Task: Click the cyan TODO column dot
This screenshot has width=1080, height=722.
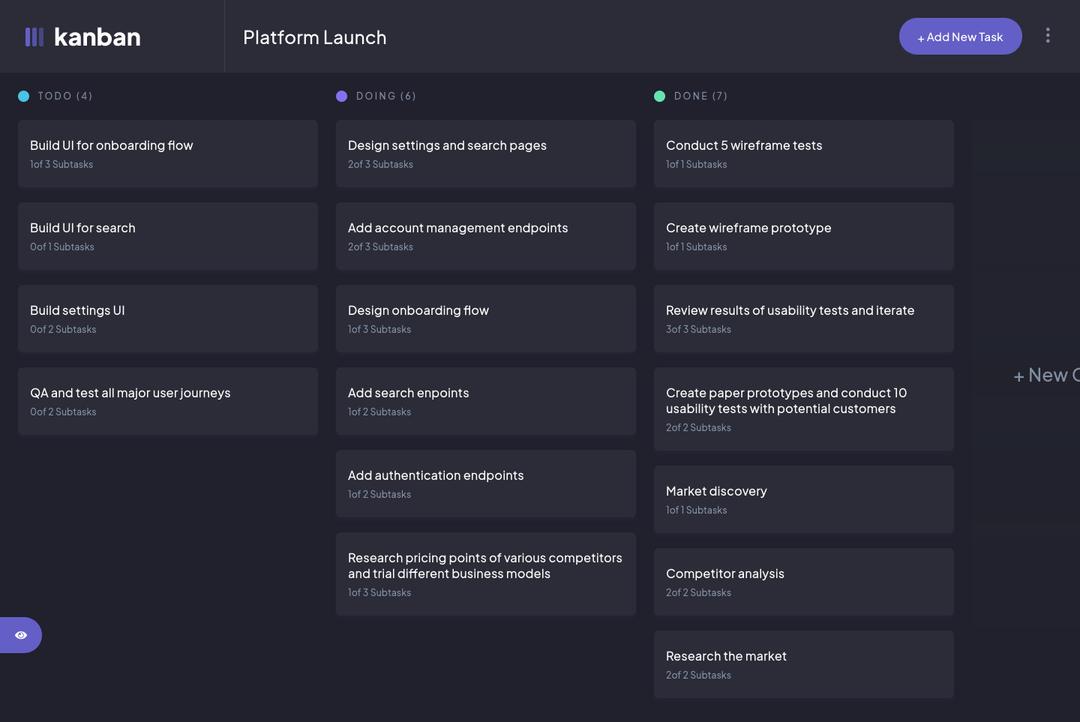Action: click(24, 96)
